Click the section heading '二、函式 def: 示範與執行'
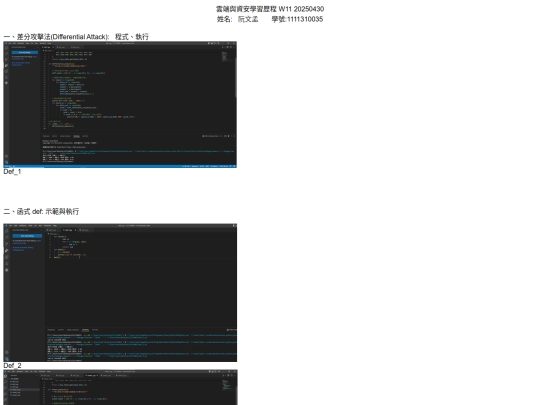 point(41,211)
